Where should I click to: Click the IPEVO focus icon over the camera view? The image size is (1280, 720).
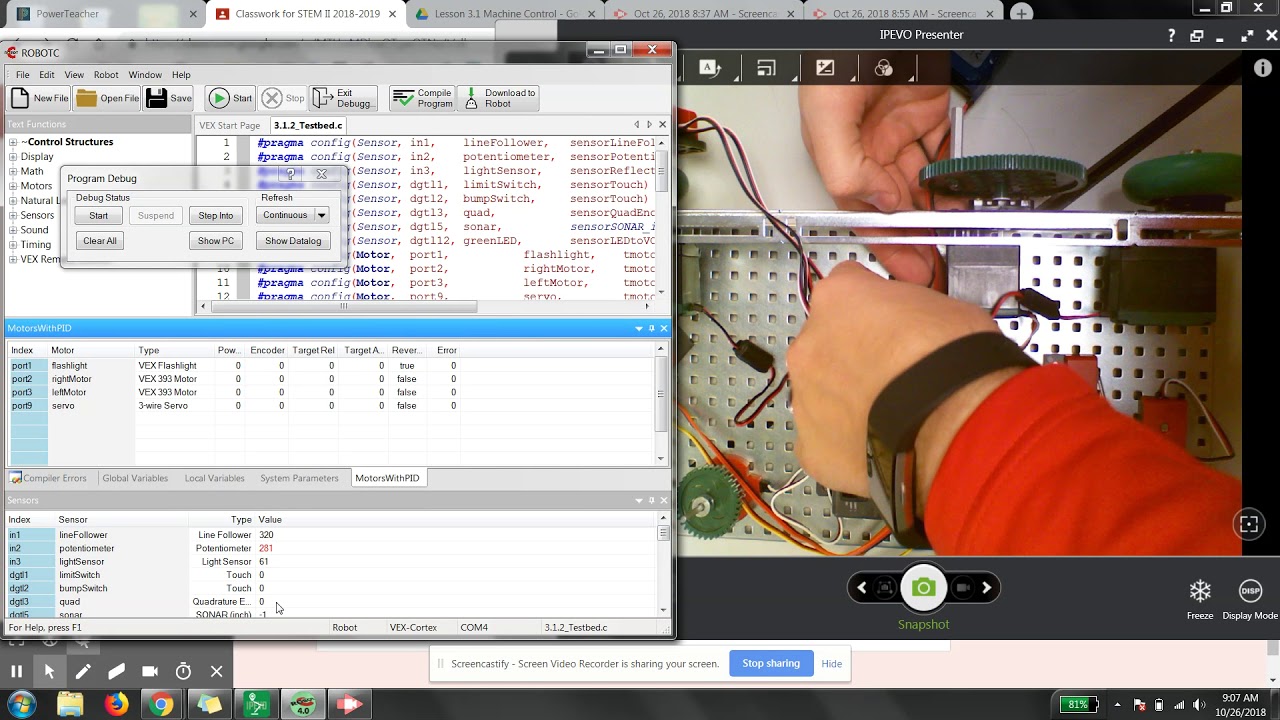tap(1249, 524)
